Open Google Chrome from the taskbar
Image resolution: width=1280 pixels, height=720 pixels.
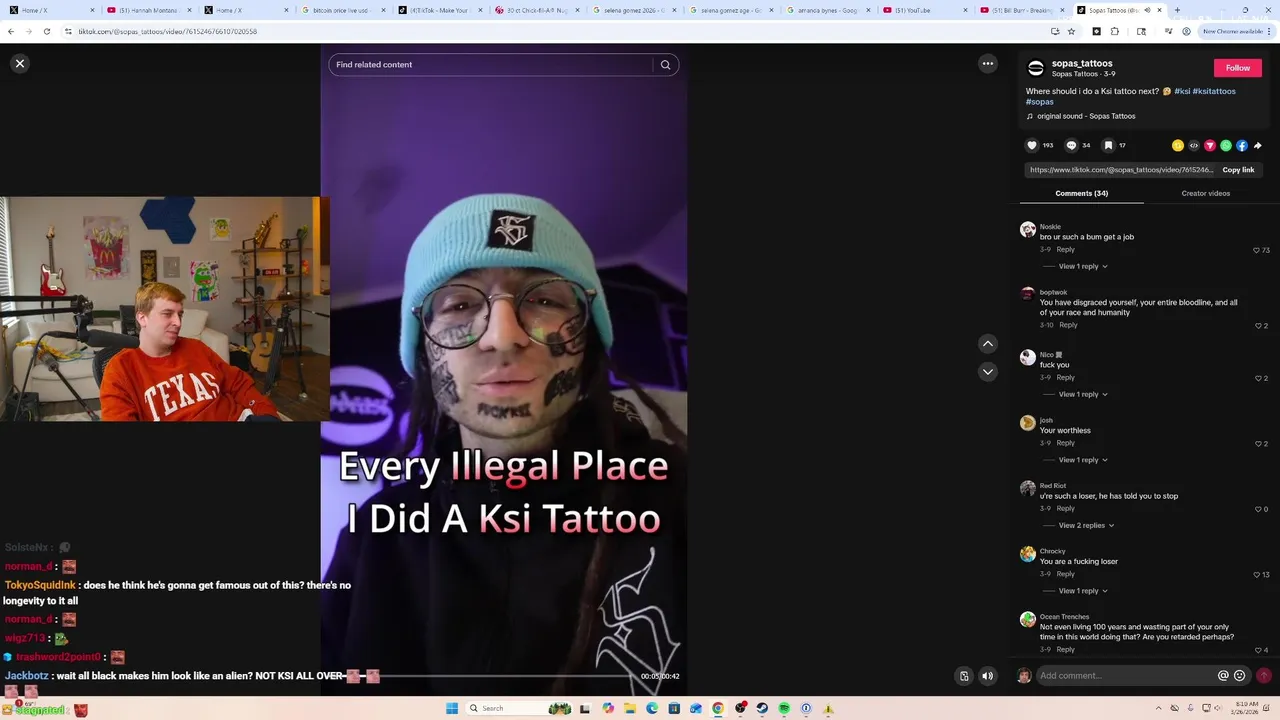pos(718,708)
